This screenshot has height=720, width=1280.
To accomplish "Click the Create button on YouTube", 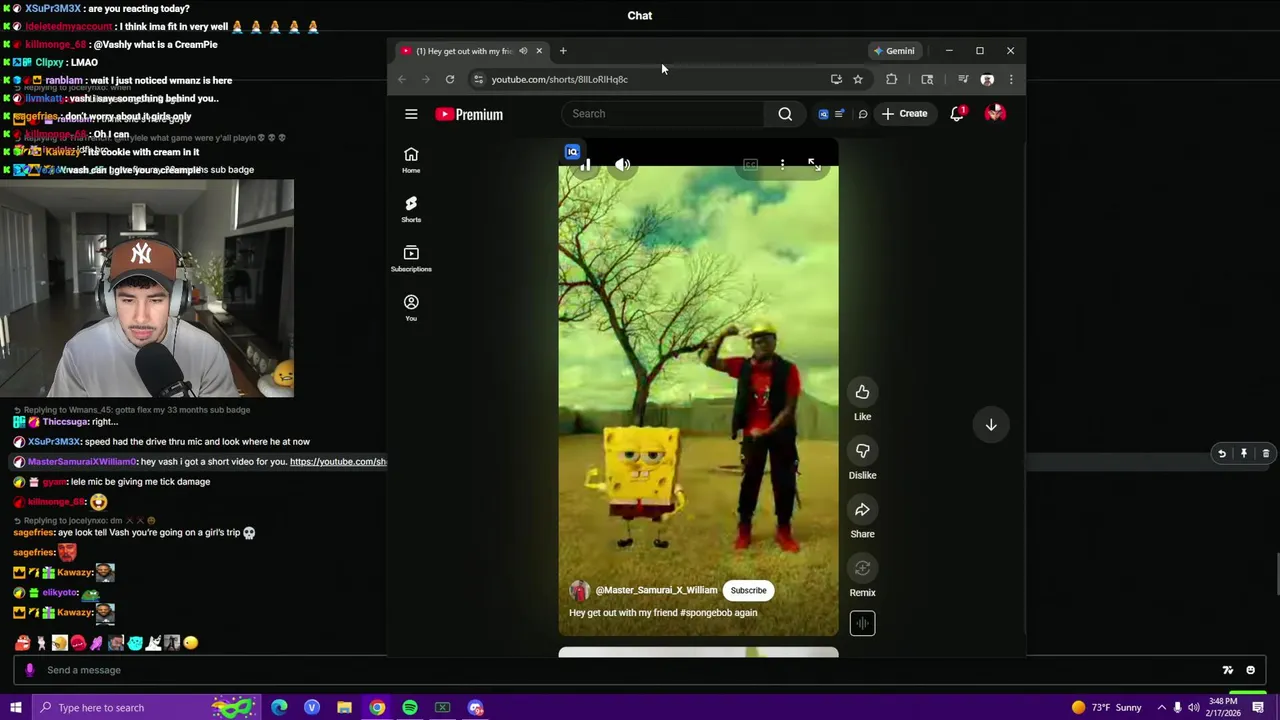I will [904, 114].
